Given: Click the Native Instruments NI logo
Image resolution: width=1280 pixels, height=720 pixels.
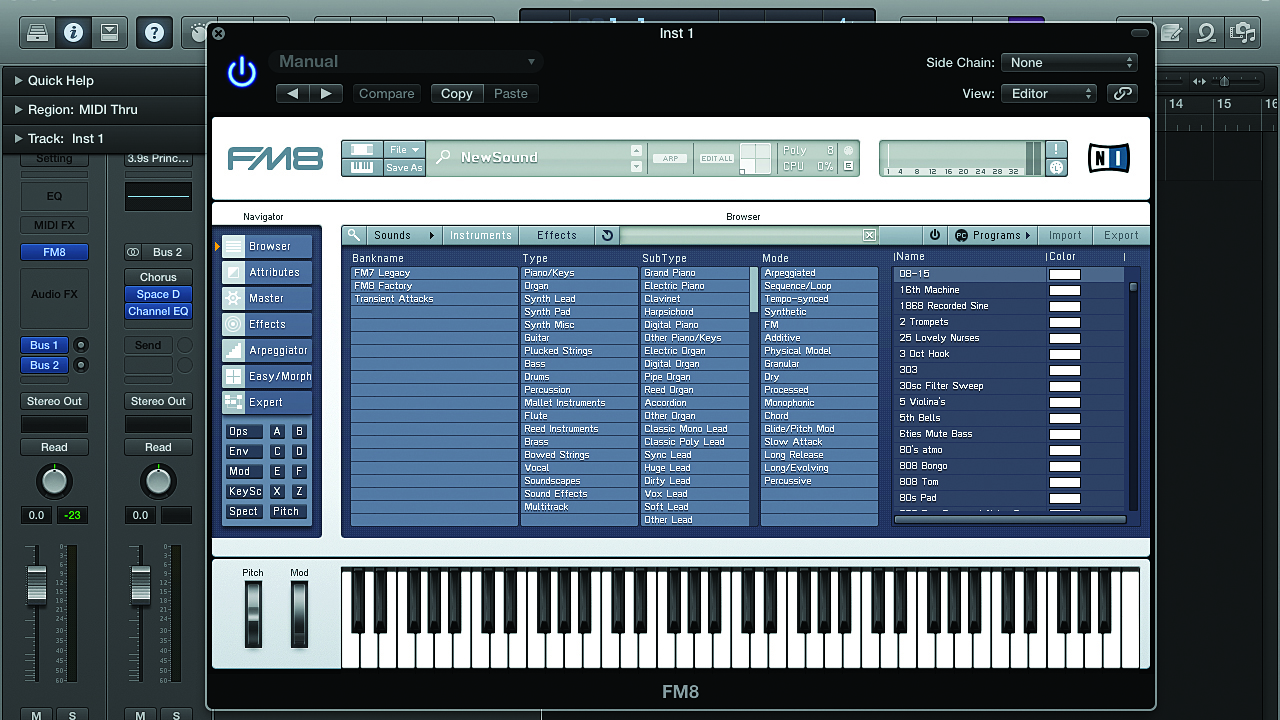Looking at the screenshot, I should [x=1108, y=158].
